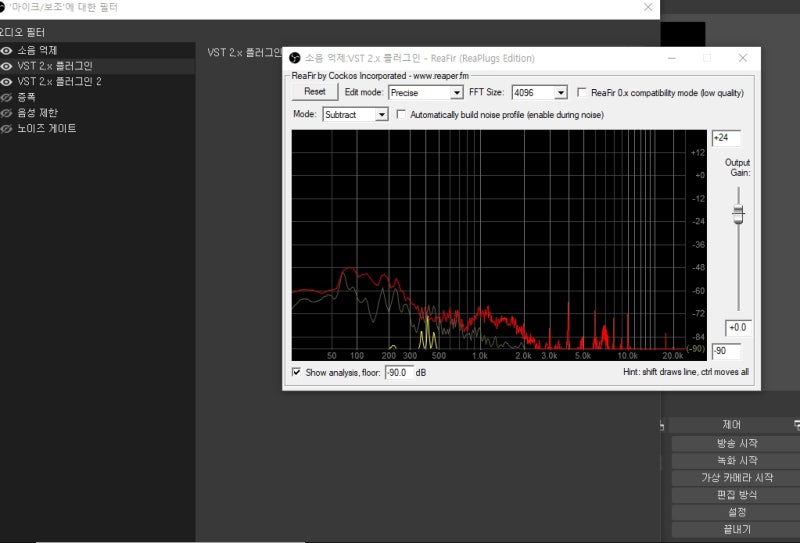The image size is (800, 543).
Task: Click the Output Gain slider handle
Action: (738, 214)
